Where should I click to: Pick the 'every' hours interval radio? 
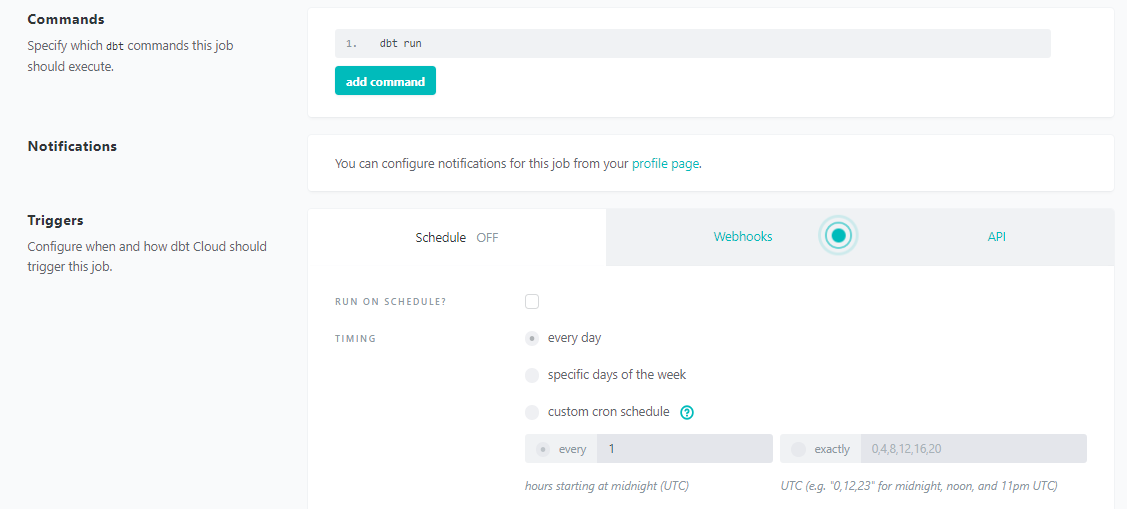543,449
